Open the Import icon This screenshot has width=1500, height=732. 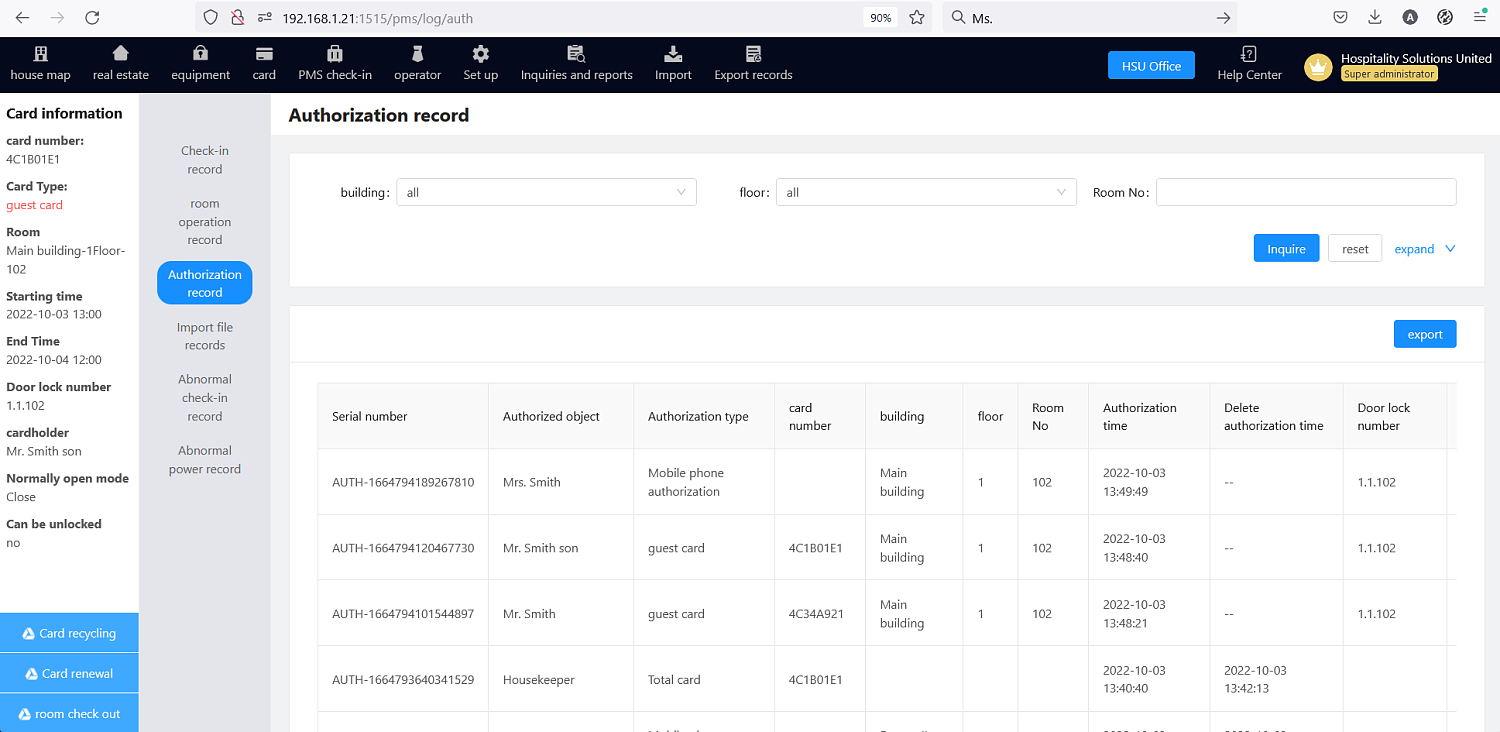point(673,54)
